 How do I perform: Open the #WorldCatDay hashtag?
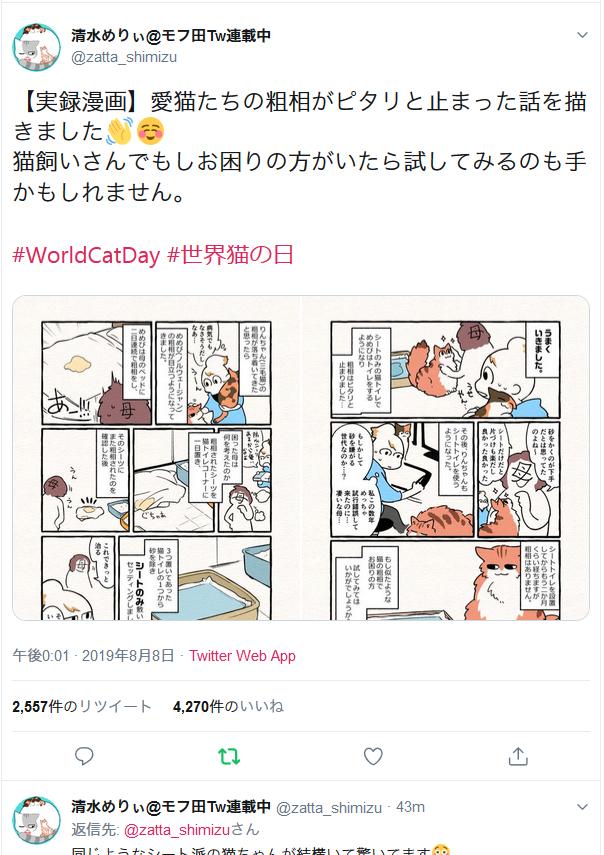pyautogui.click(x=86, y=255)
